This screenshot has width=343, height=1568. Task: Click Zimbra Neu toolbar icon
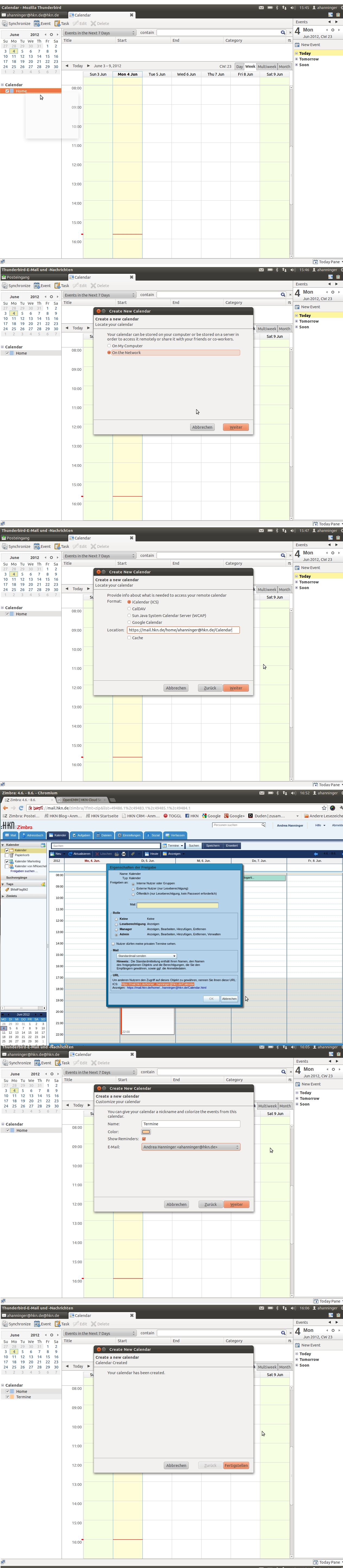(x=52, y=853)
